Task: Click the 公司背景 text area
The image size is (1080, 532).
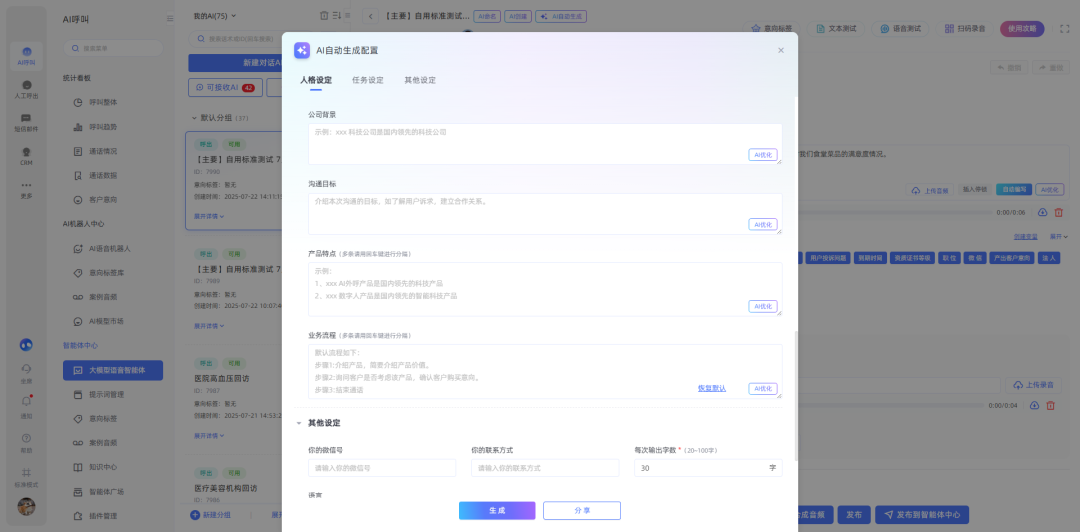Action: tap(545, 144)
